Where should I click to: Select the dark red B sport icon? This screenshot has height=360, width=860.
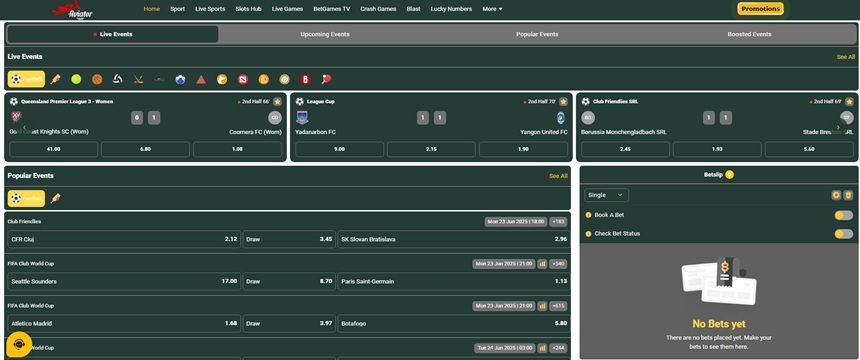(305, 79)
